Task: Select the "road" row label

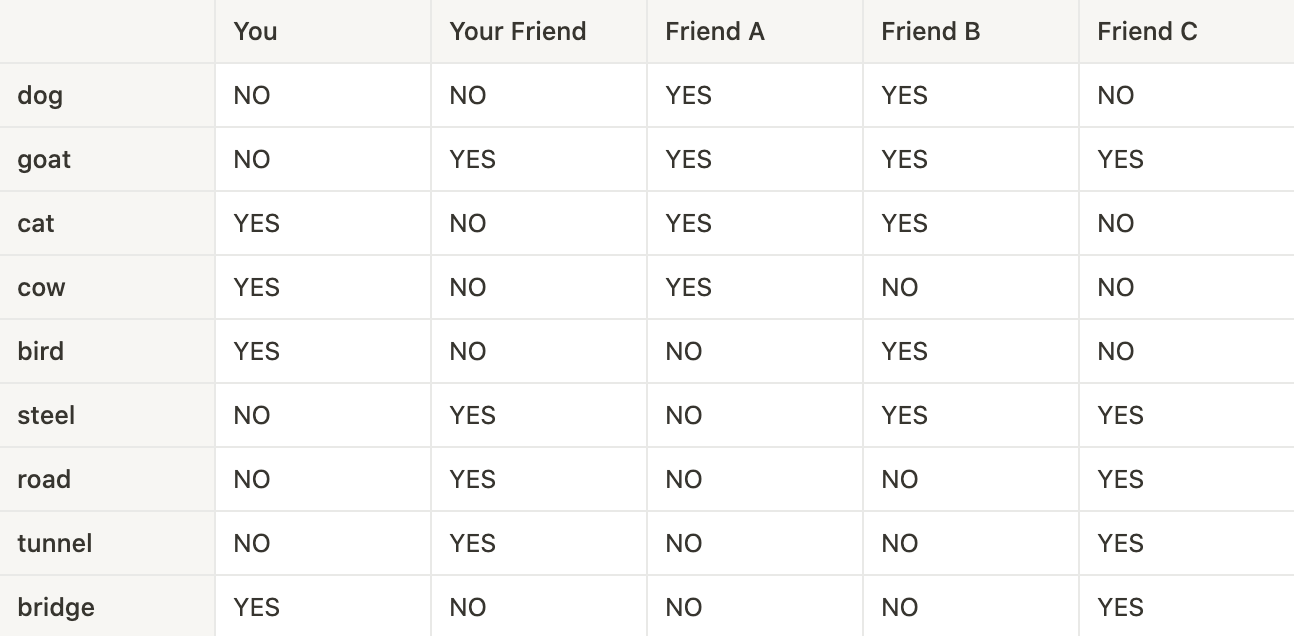Action: 44,479
